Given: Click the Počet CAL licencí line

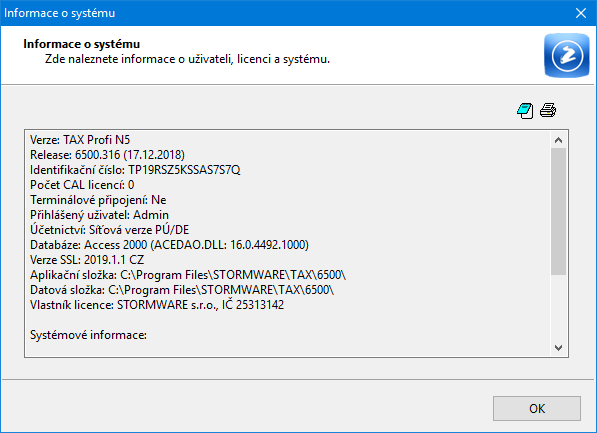Looking at the screenshot, I should 82,185.
